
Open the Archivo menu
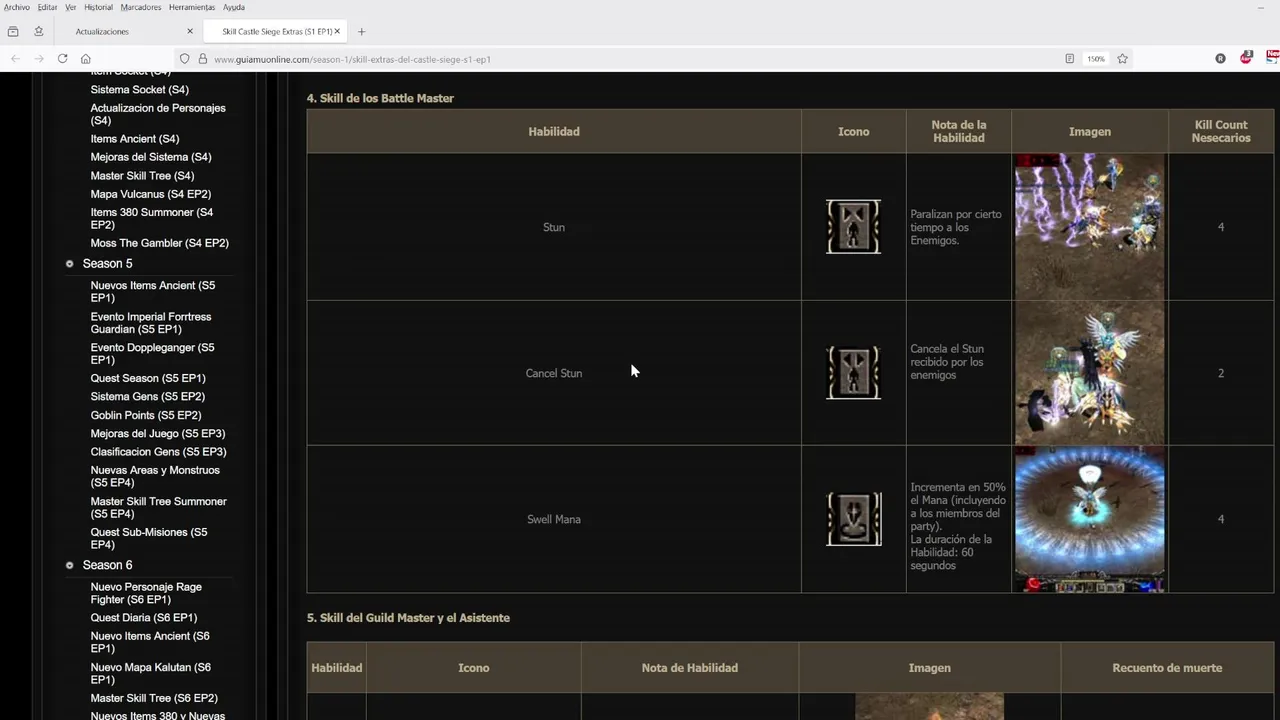(x=17, y=7)
